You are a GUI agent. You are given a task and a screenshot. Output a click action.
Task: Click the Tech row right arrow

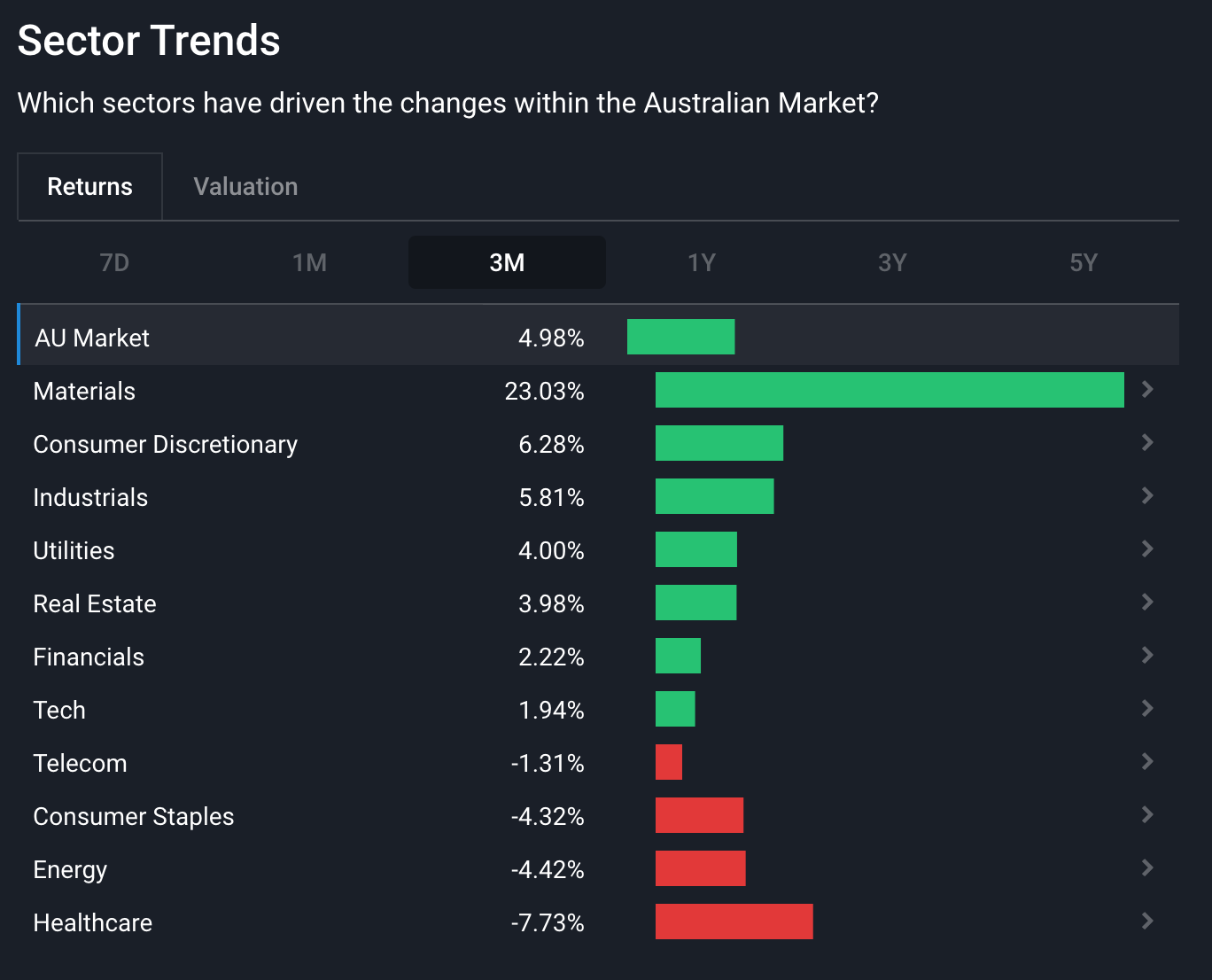1147,709
